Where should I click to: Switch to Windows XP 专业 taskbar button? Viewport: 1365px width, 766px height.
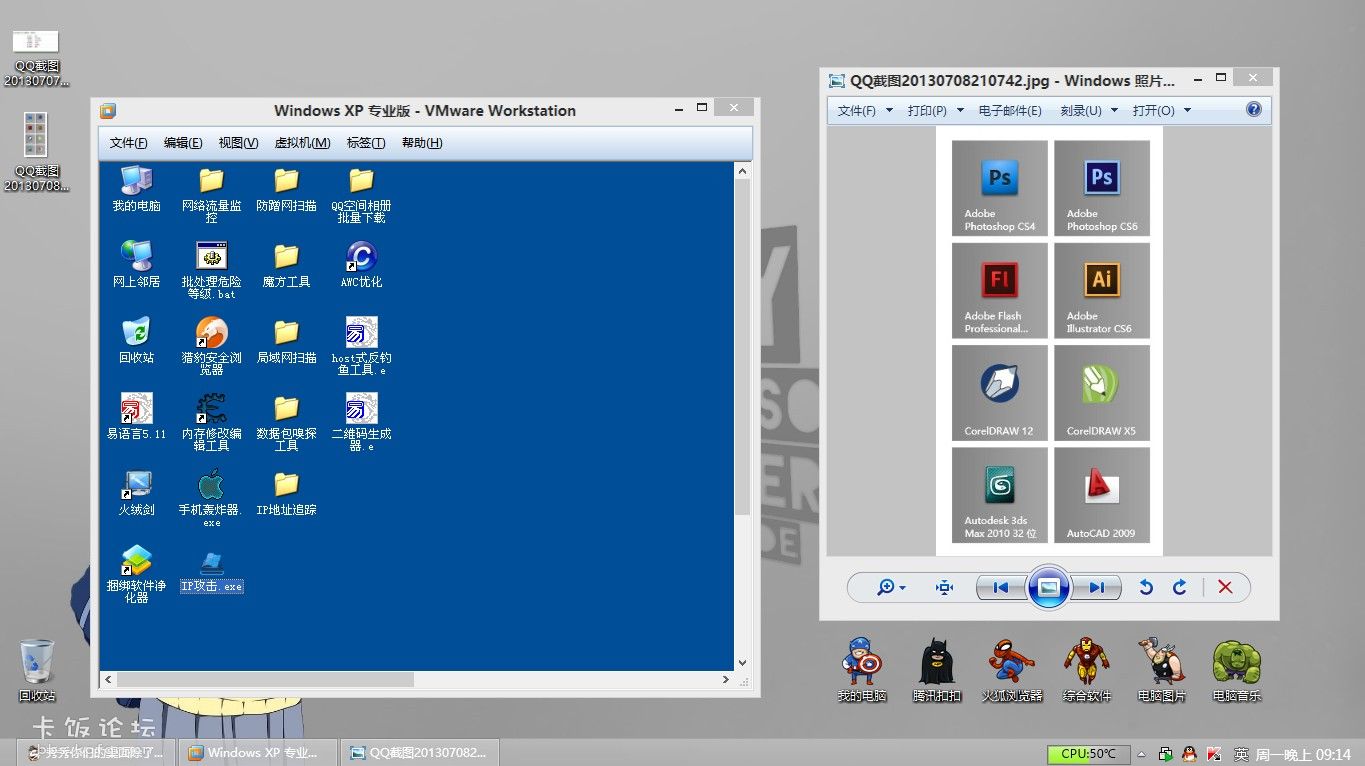tap(256, 752)
